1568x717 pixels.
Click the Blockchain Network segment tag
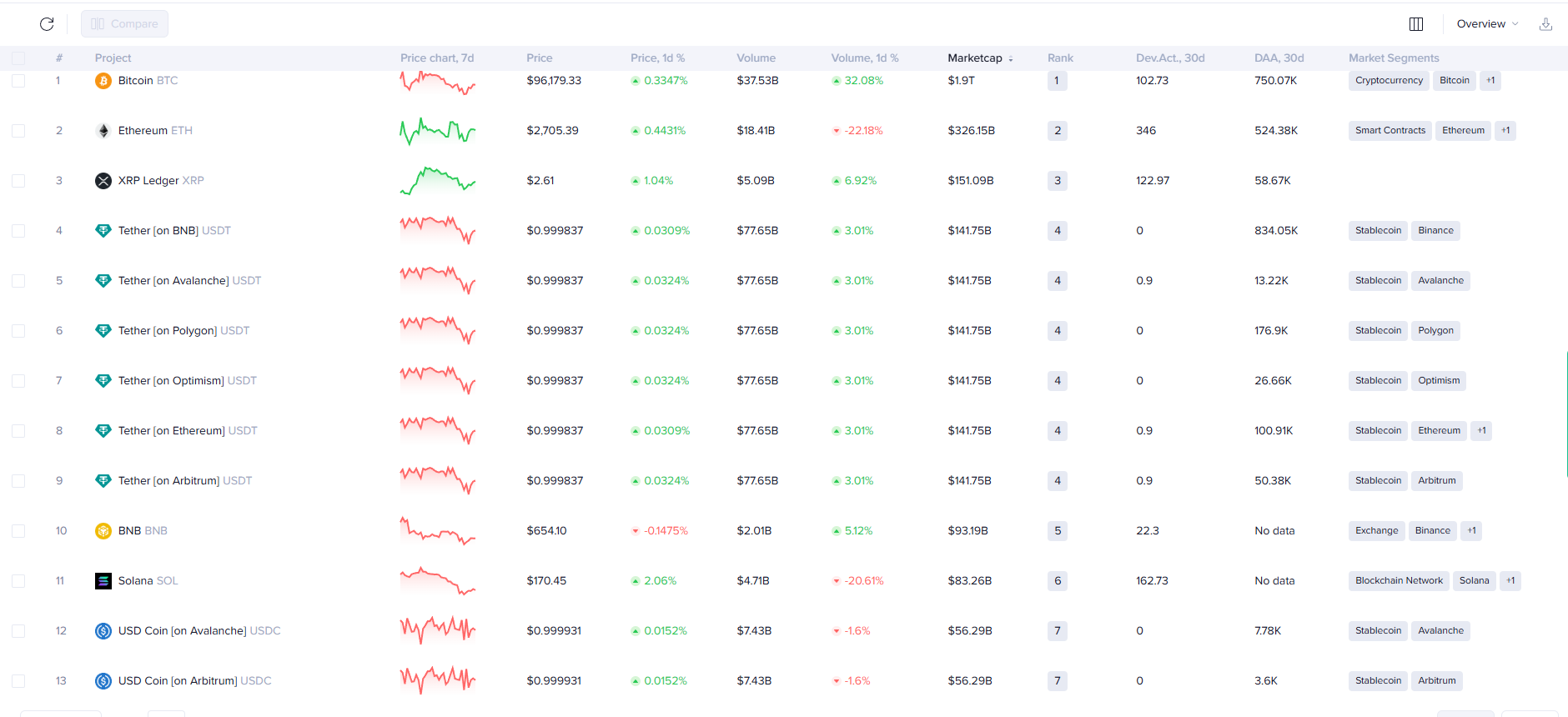pos(1399,581)
